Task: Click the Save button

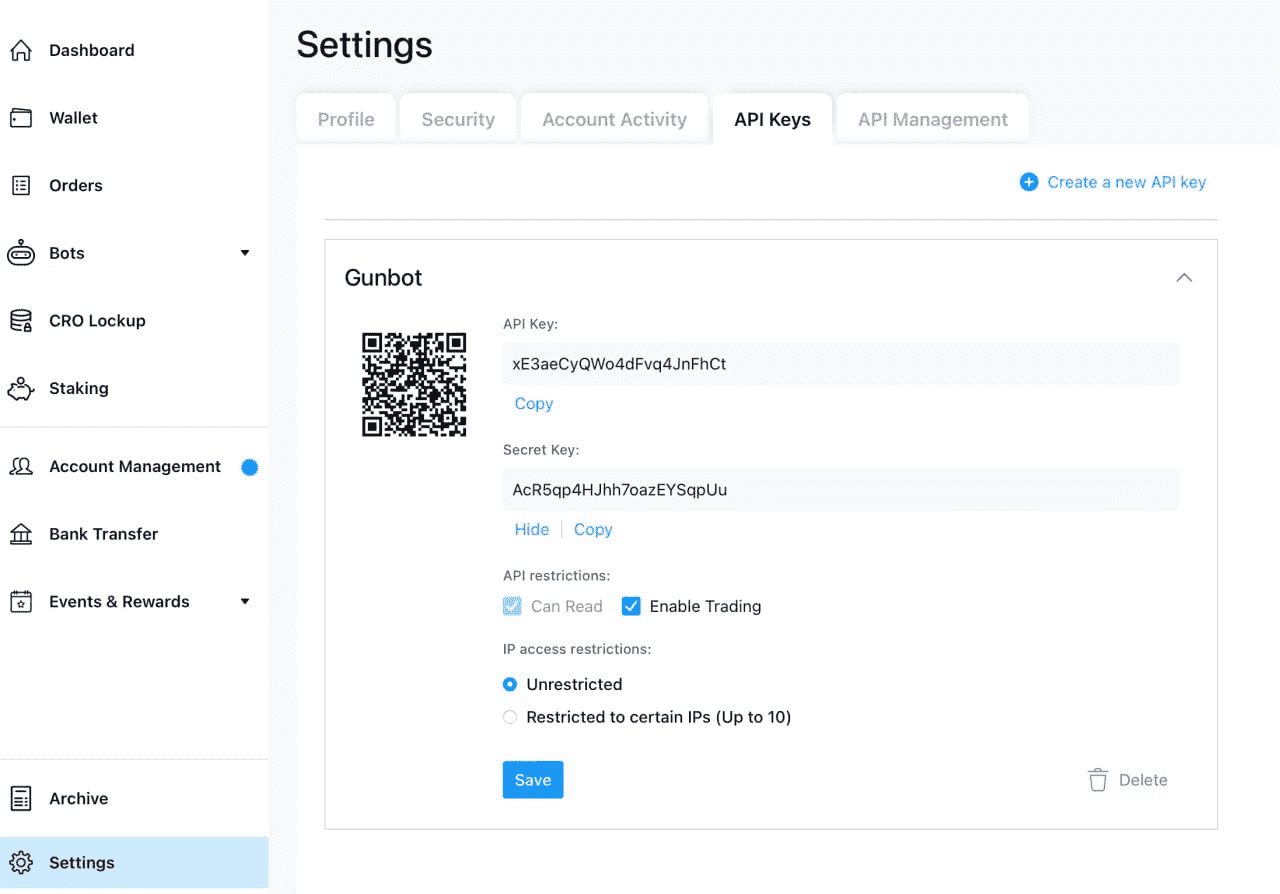Action: 533,780
